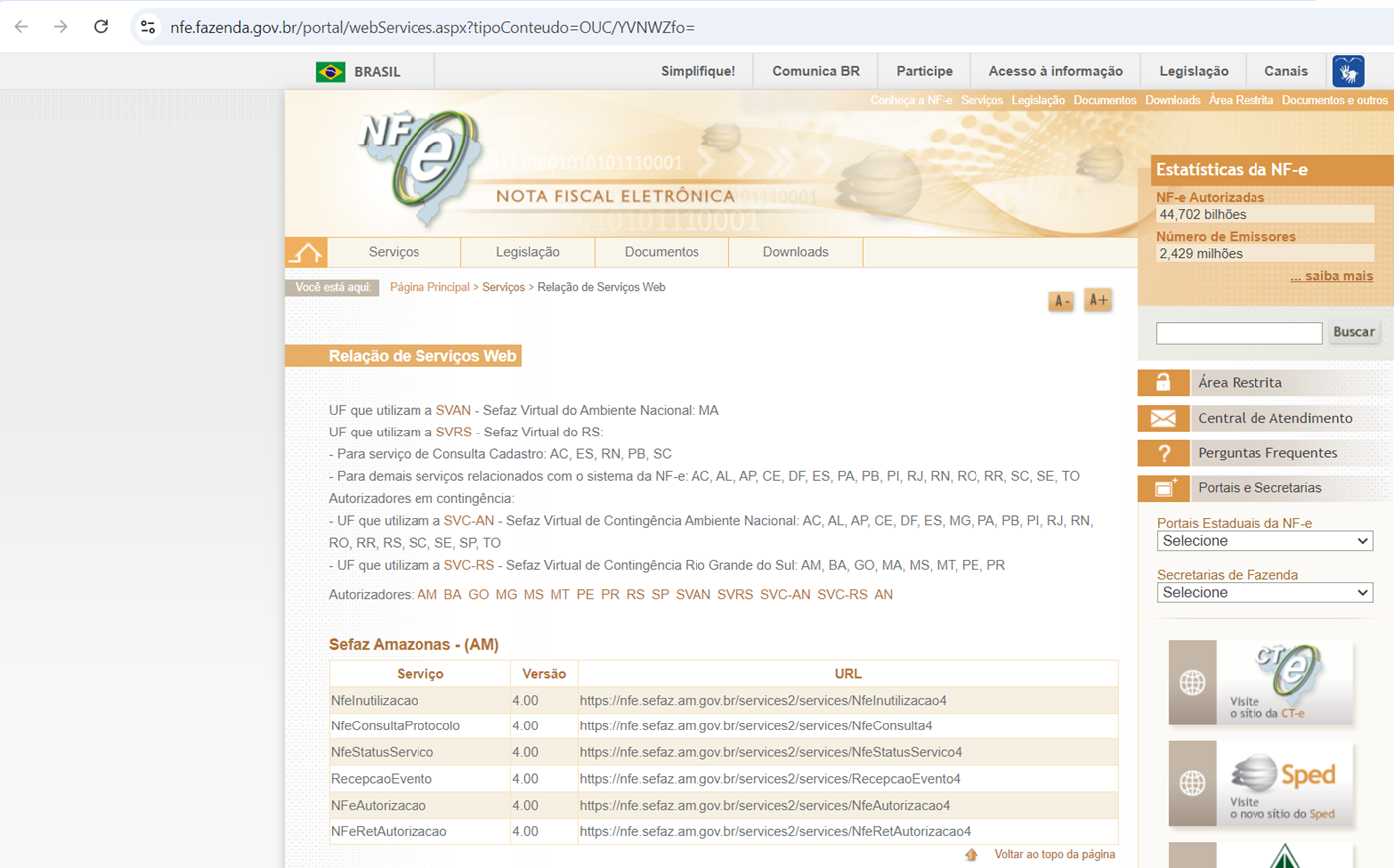Open Canais in the government bar

(1286, 72)
